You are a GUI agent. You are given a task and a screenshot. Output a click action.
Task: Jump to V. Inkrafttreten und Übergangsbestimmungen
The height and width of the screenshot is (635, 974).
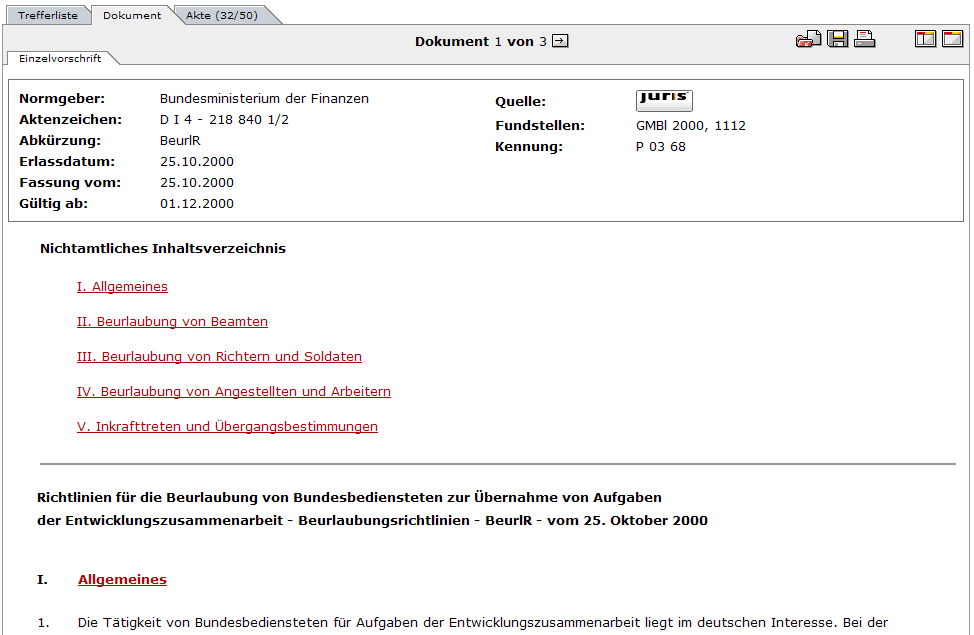click(227, 427)
